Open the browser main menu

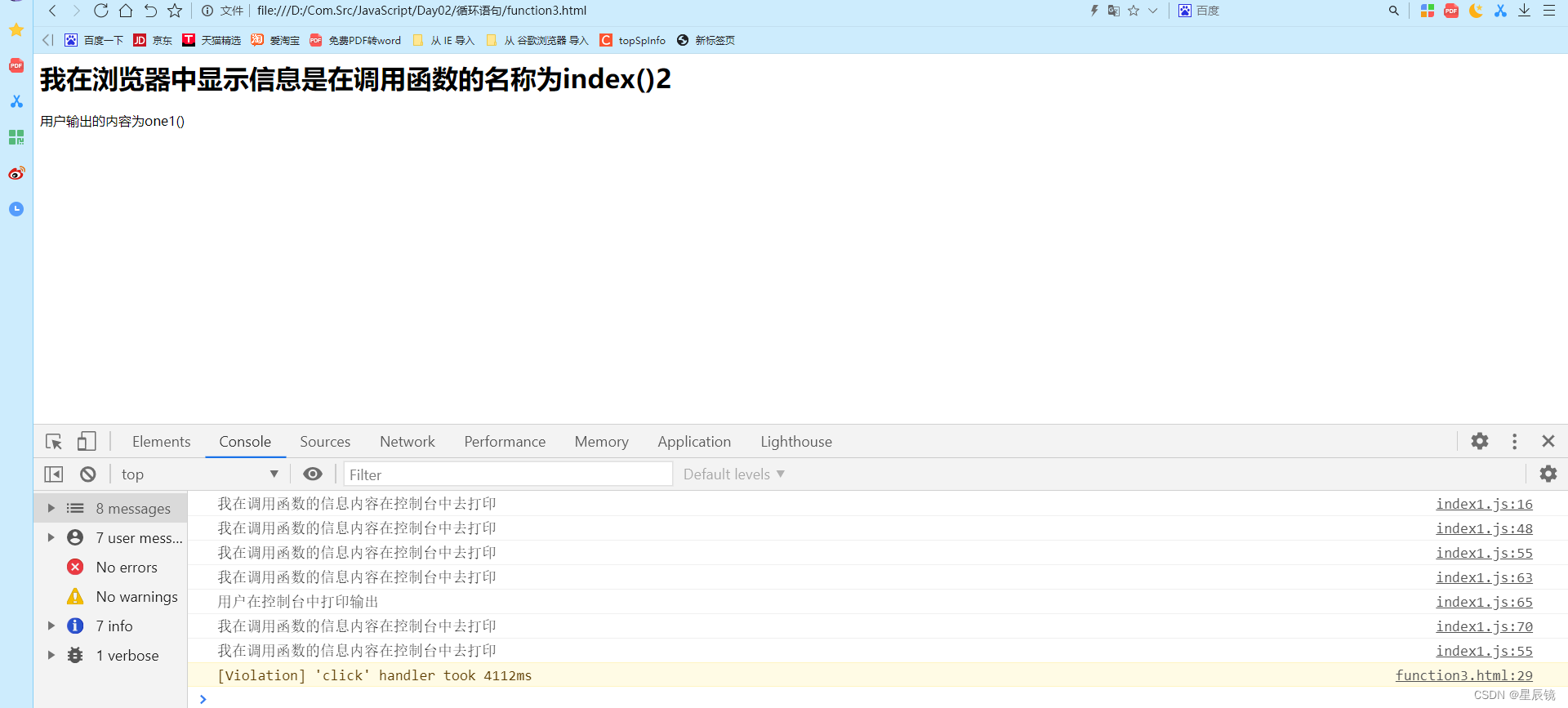tap(1549, 11)
